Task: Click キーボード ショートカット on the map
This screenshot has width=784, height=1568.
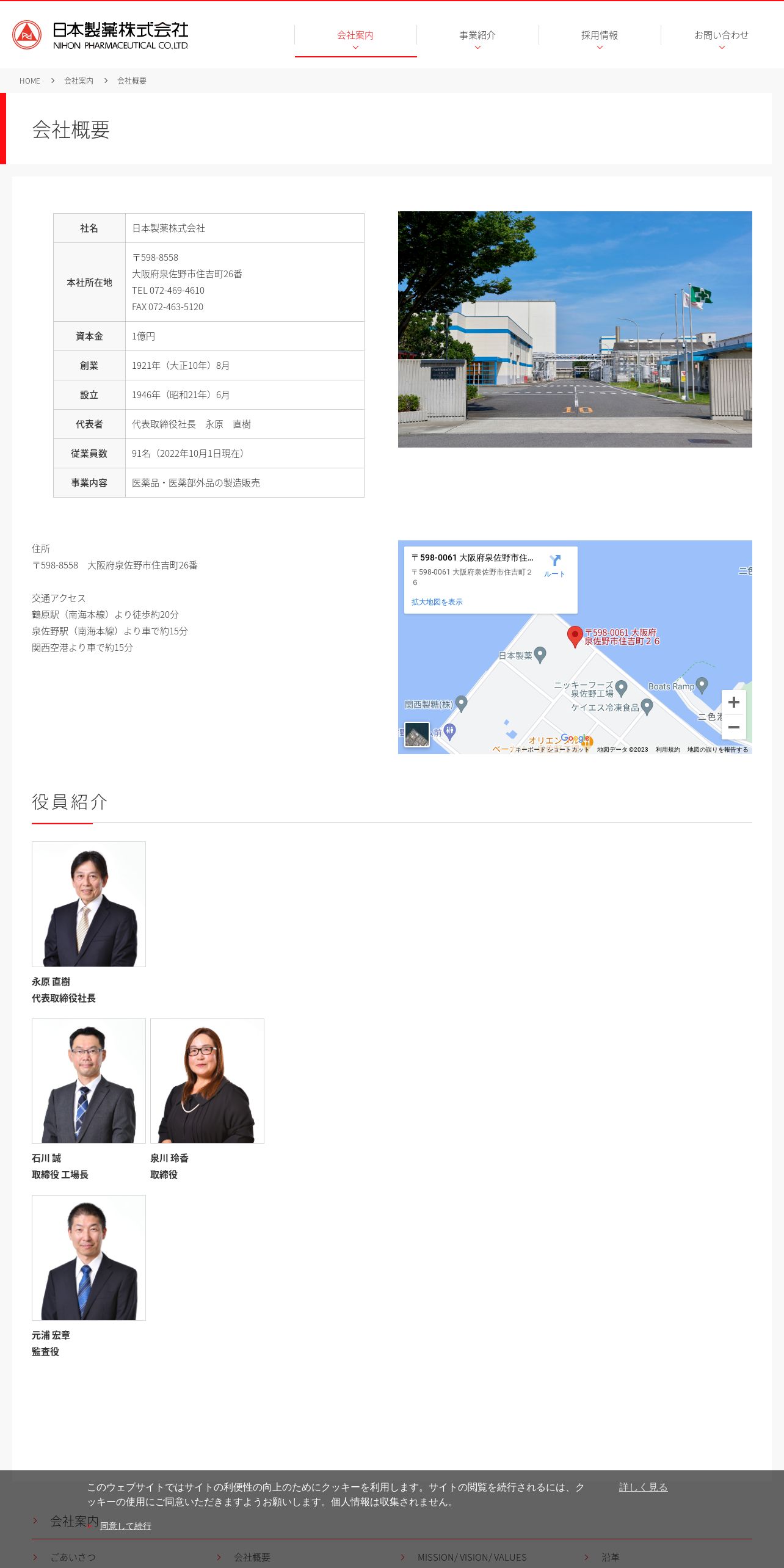Action: [x=552, y=750]
